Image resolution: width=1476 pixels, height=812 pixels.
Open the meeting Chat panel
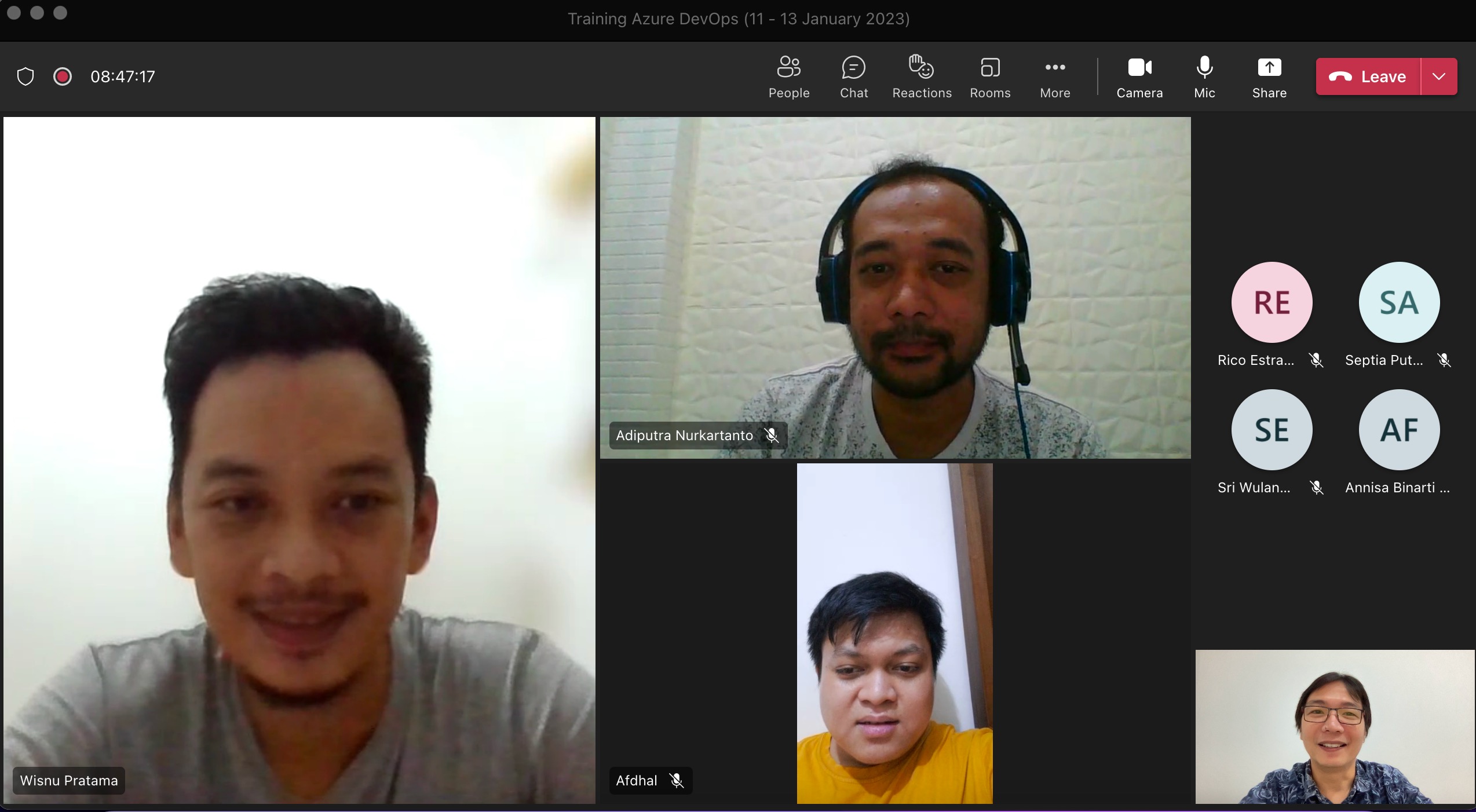point(853,76)
